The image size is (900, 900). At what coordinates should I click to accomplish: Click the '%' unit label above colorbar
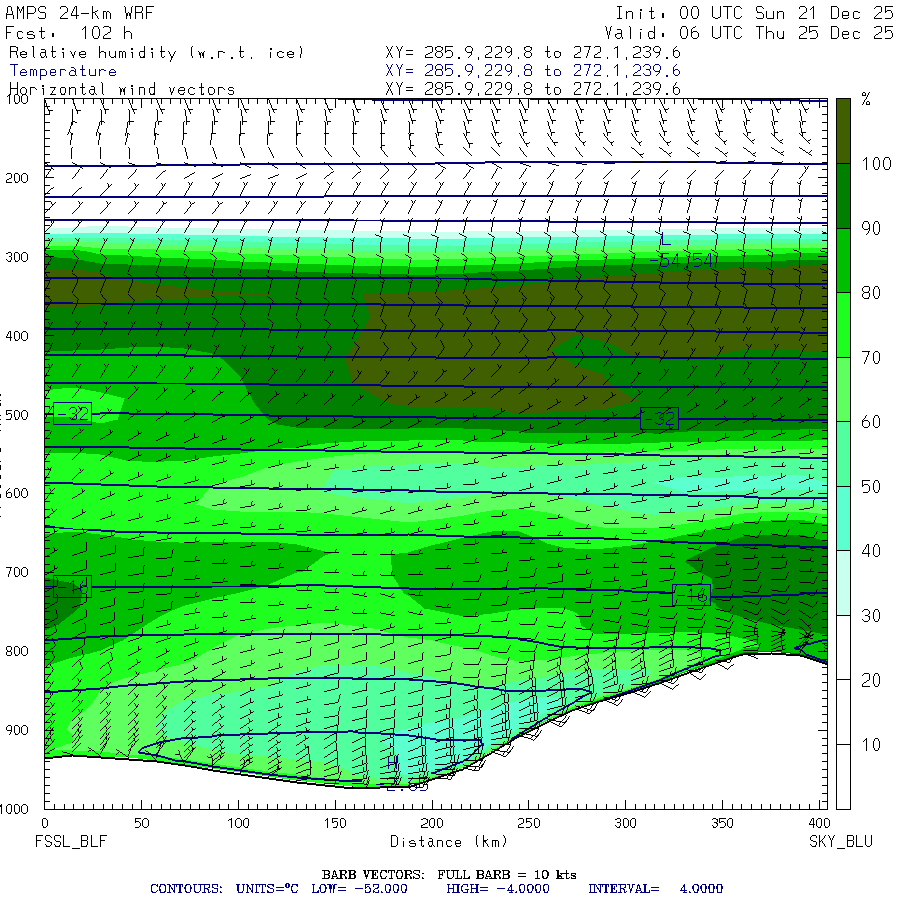866,99
